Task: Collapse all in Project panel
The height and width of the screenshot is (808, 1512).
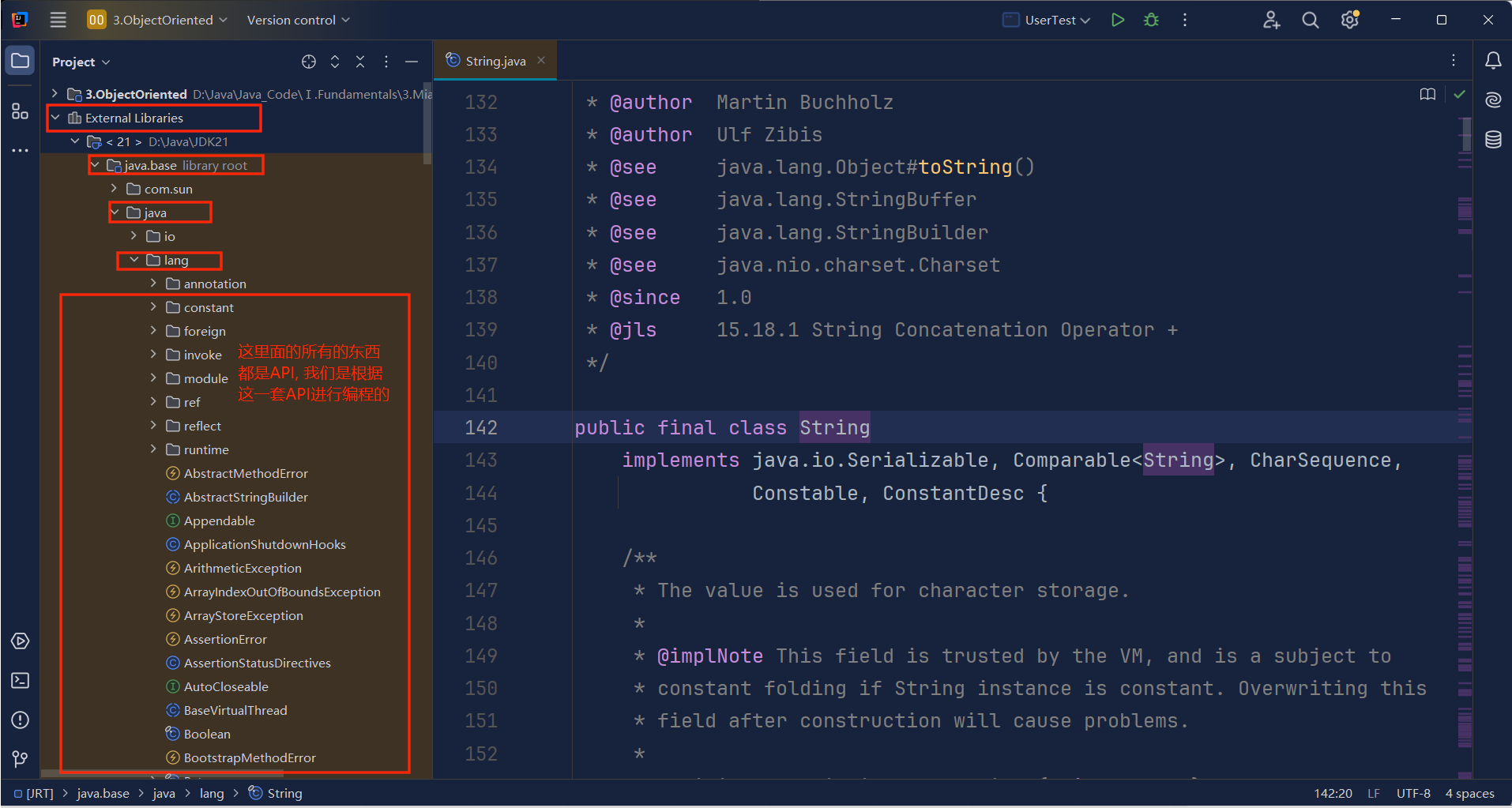Action: pos(360,62)
